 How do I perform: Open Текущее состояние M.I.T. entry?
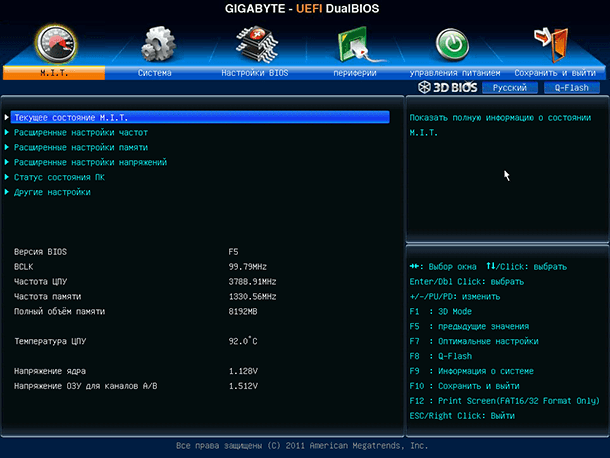pos(200,117)
